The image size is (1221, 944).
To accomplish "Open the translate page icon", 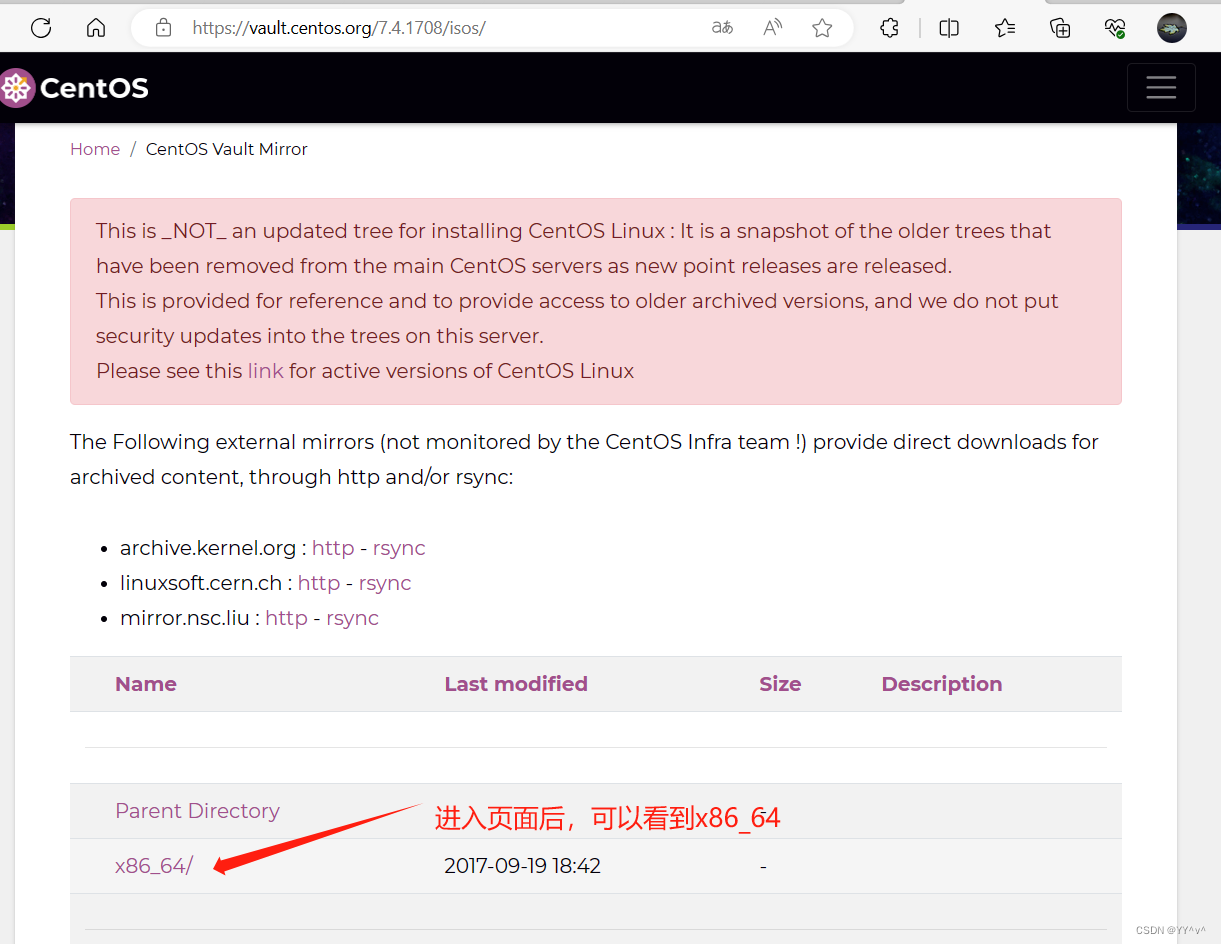I will click(722, 28).
